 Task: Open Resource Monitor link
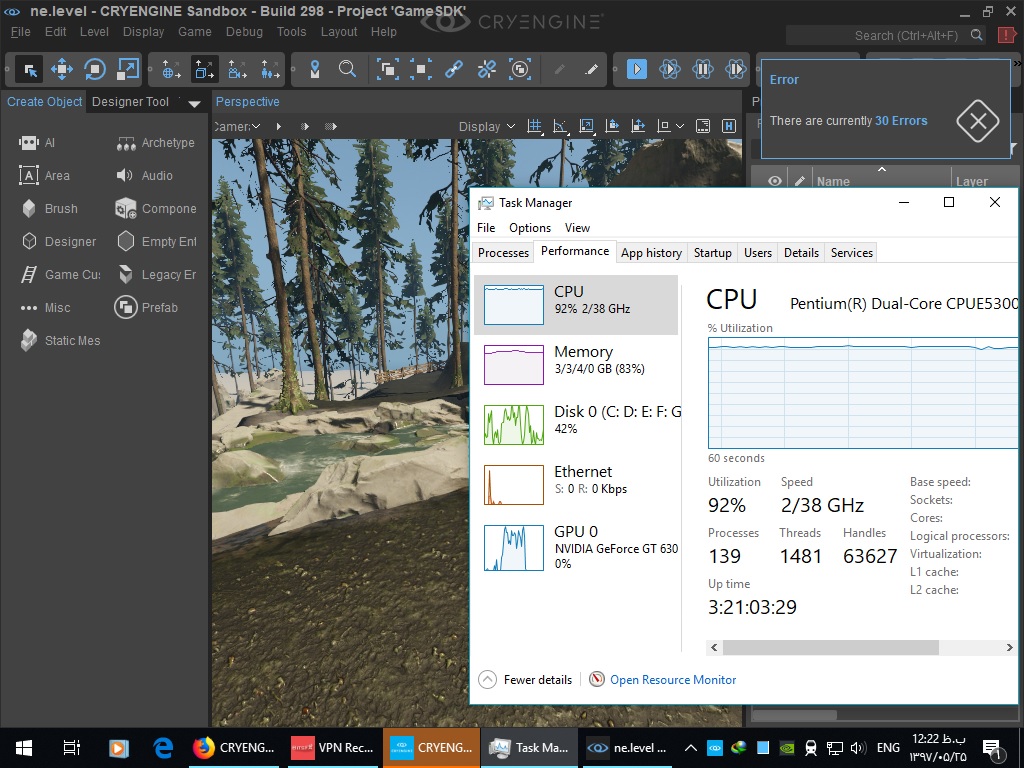point(673,680)
